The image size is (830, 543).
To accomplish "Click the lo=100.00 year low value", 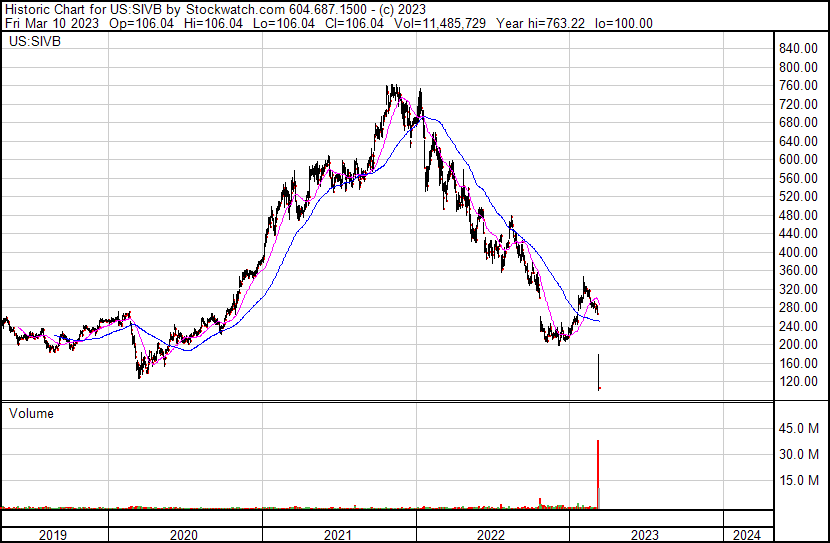I will click(x=624, y=23).
